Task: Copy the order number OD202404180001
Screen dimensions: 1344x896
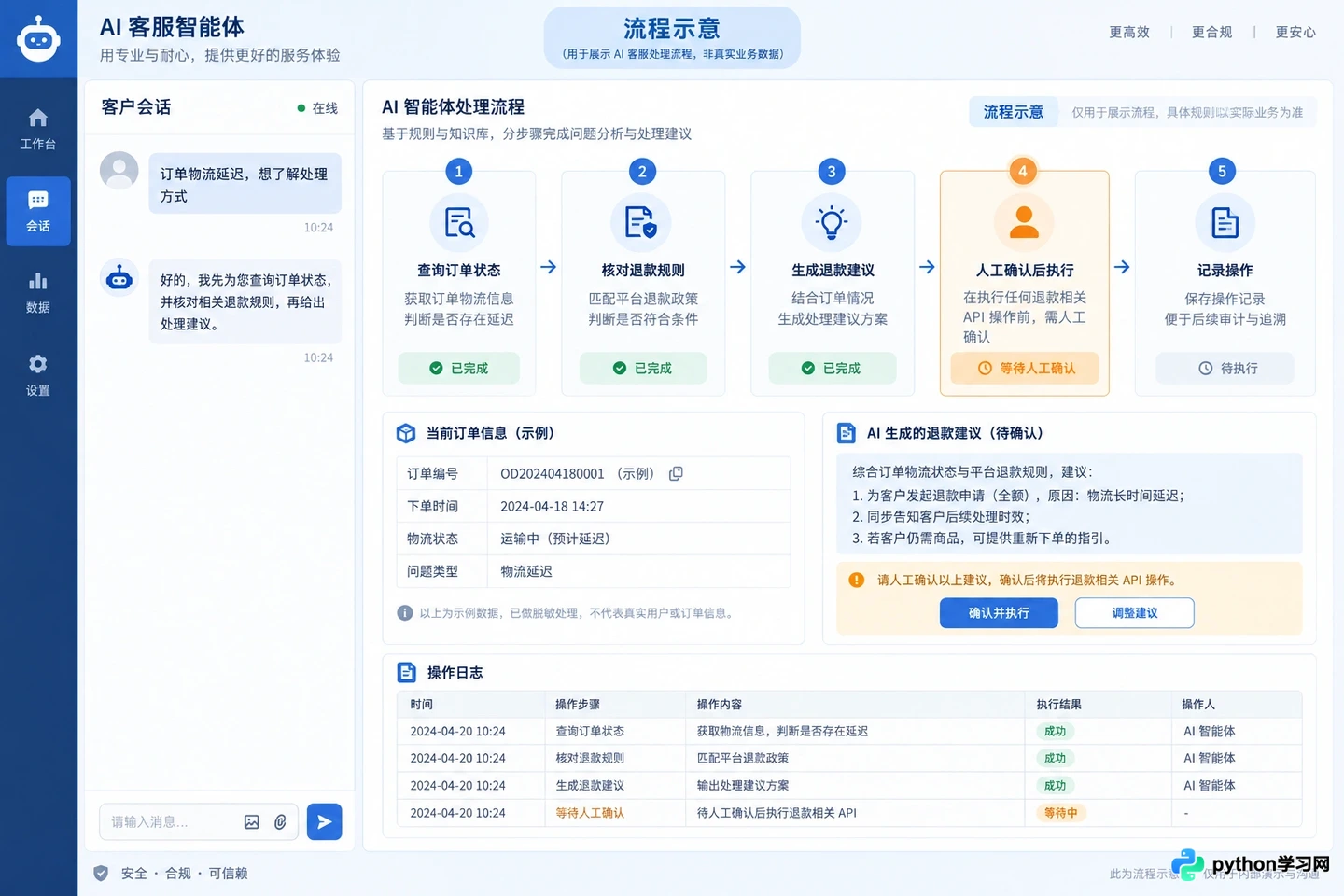Action: click(676, 473)
